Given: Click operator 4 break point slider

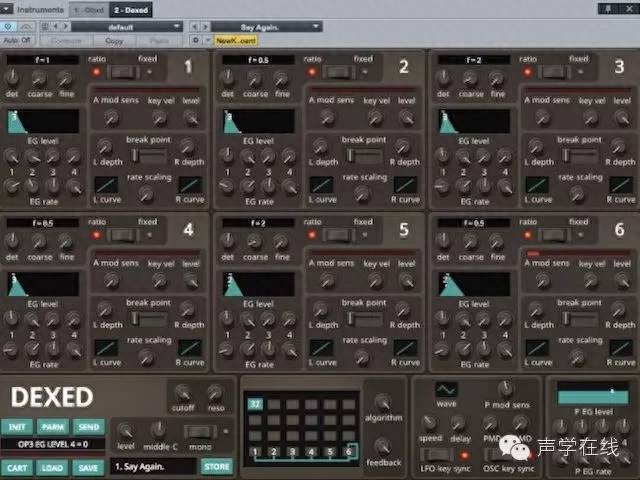Looking at the screenshot, I should pyautogui.click(x=149, y=318).
